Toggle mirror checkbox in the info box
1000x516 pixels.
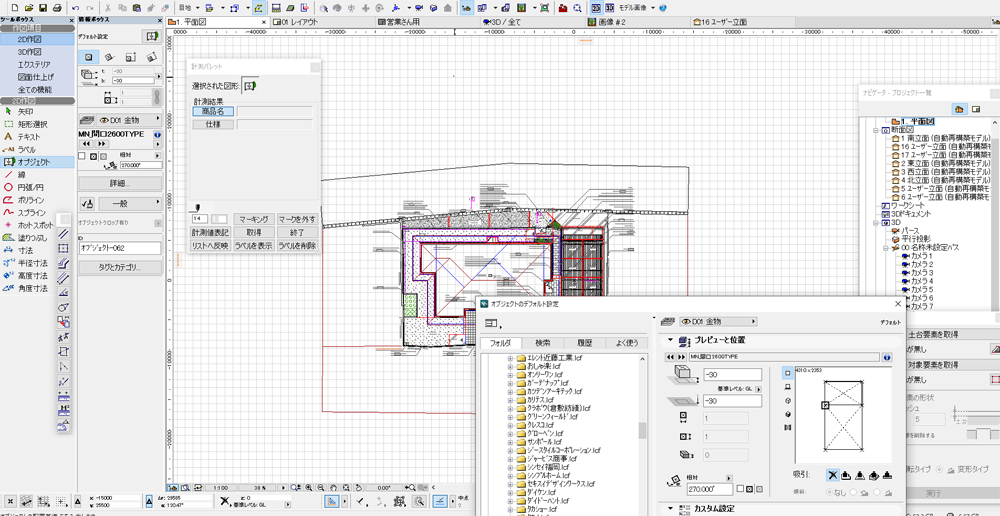(x=82, y=155)
